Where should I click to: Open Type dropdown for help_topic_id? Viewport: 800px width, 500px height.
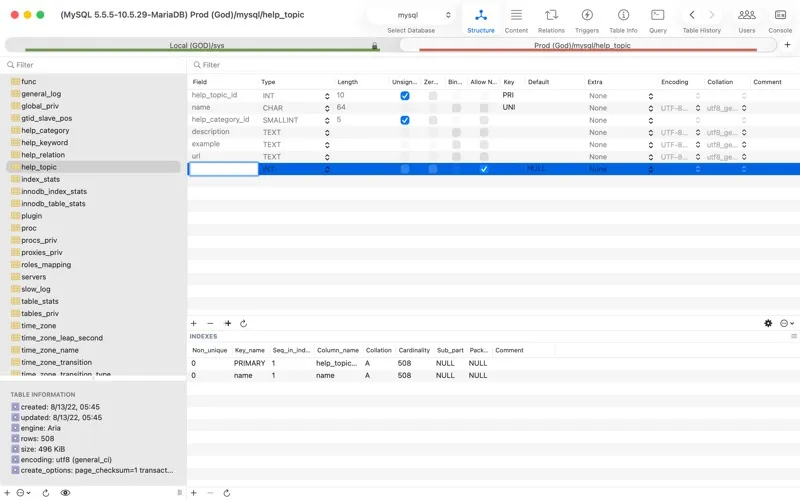coord(327,96)
